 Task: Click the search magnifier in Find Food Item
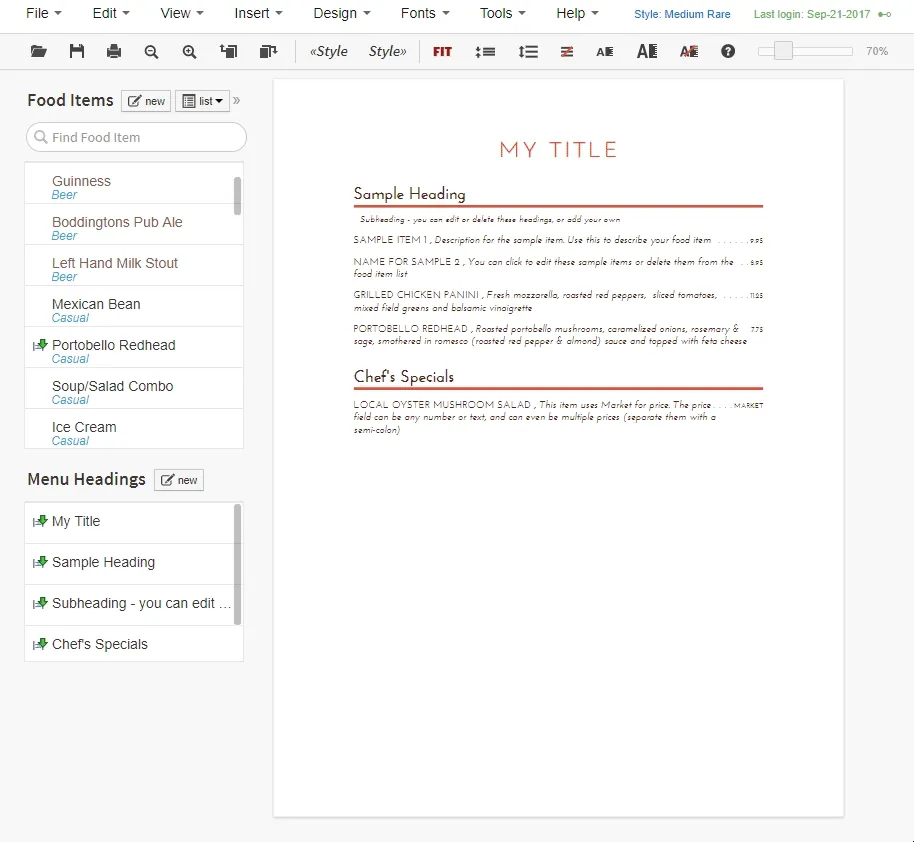(40, 136)
